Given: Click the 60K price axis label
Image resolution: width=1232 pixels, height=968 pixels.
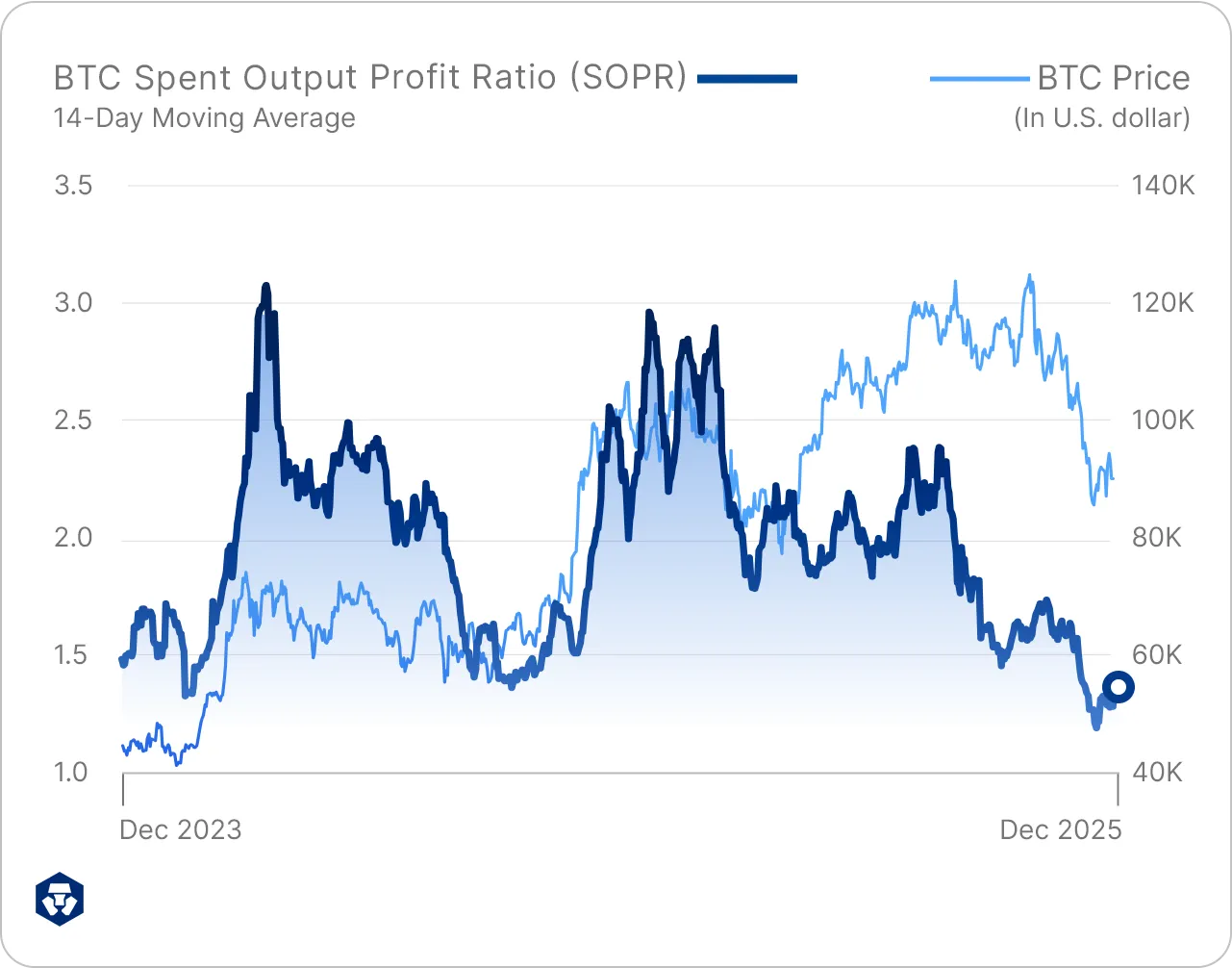Looking at the screenshot, I should (1157, 655).
